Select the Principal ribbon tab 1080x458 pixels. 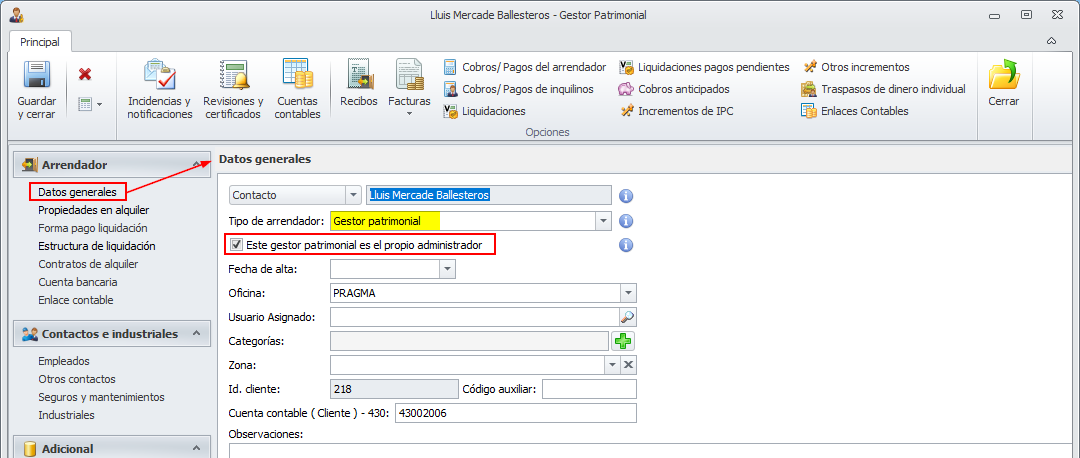pyautogui.click(x=39, y=42)
